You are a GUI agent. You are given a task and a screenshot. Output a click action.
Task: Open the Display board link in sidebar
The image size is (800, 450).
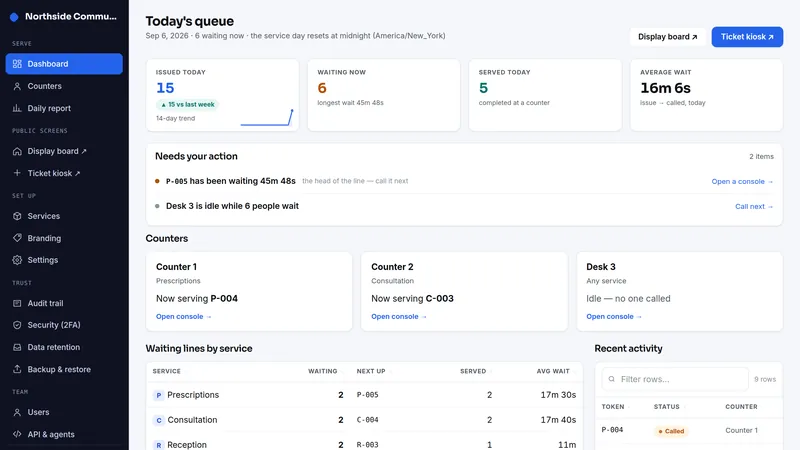point(64,151)
